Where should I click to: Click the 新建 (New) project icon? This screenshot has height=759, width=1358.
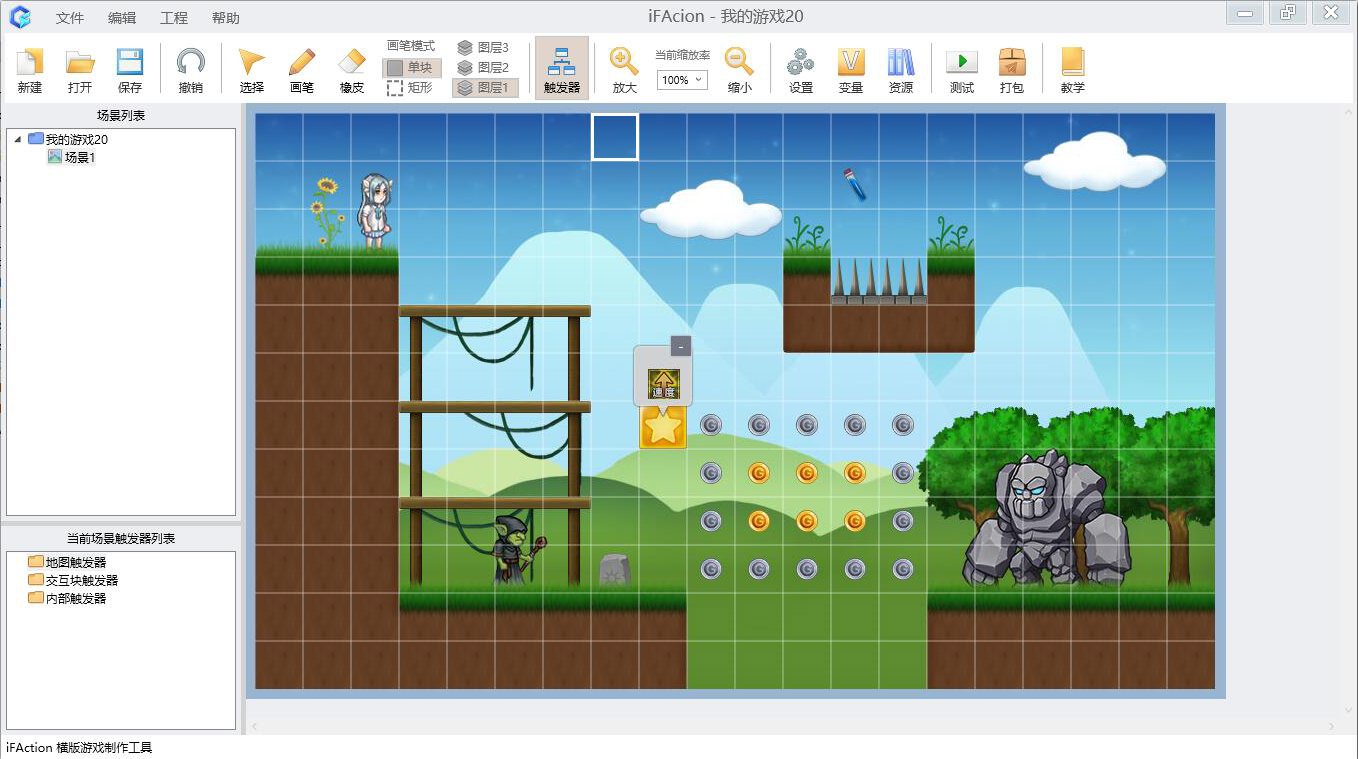tap(30, 69)
